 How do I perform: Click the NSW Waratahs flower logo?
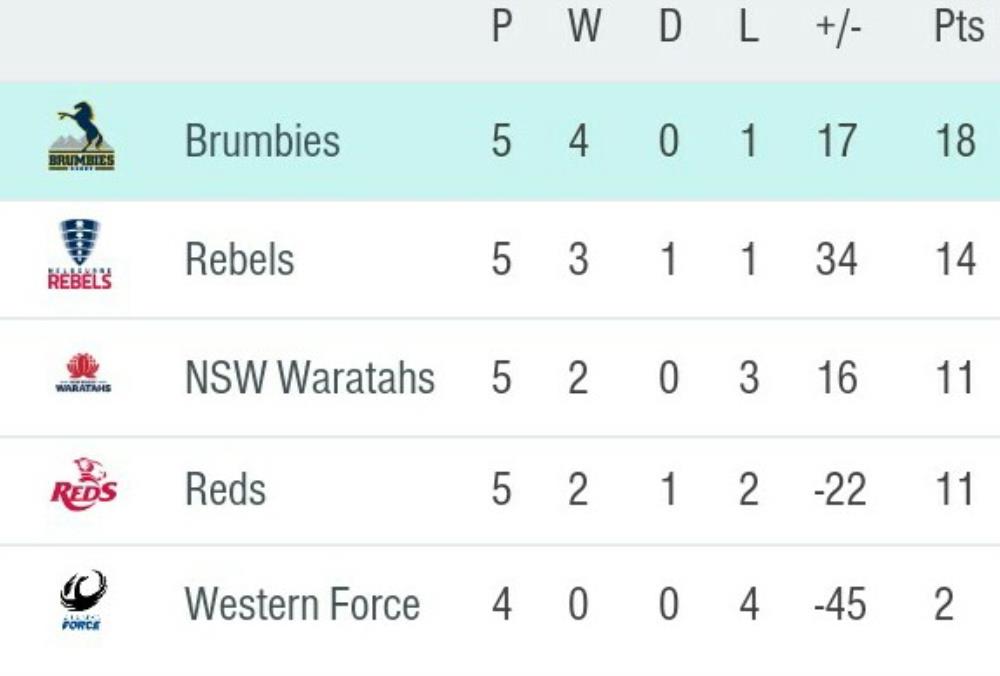(x=83, y=374)
